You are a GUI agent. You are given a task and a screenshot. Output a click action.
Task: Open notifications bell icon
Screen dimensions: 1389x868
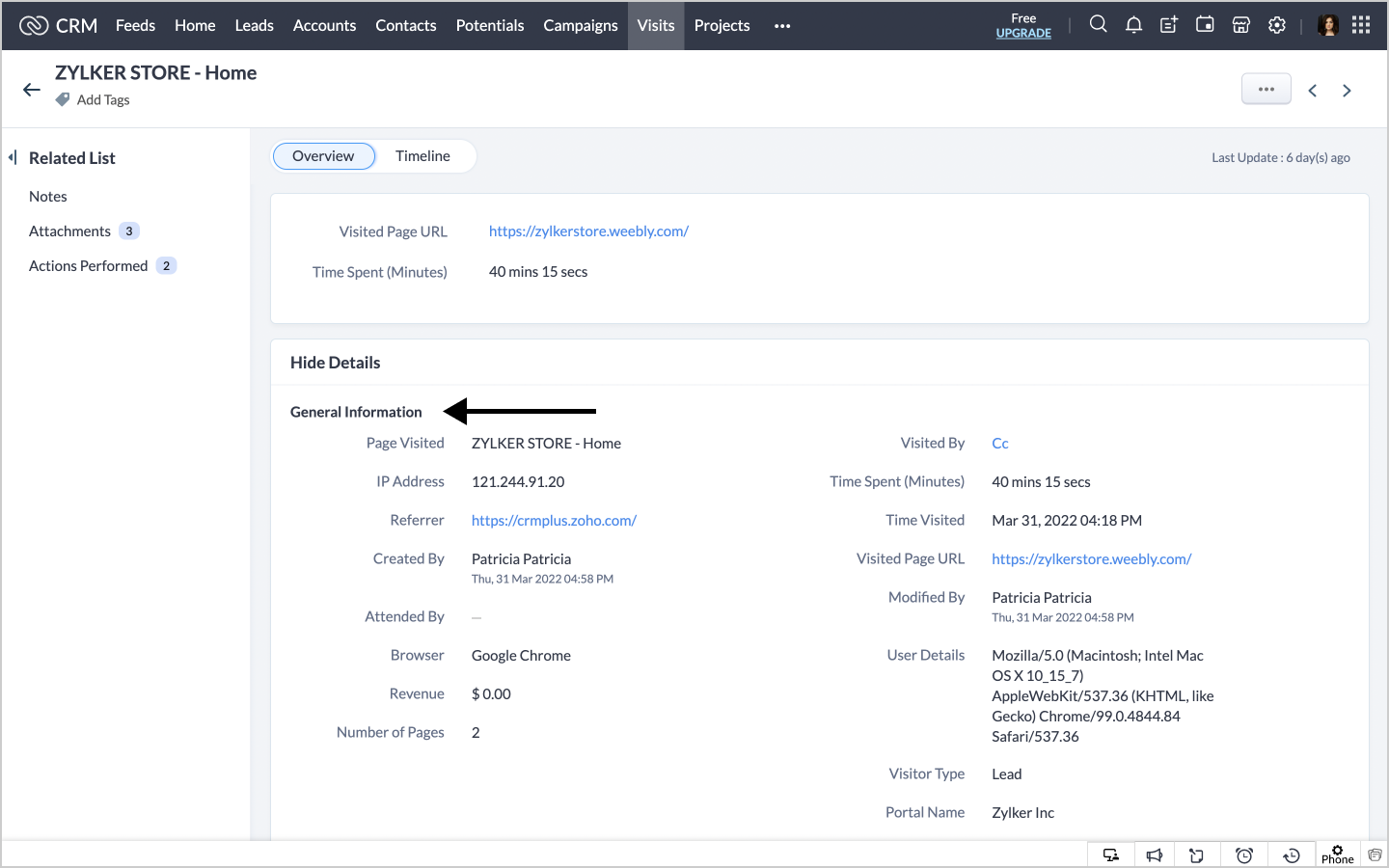[x=1133, y=25]
